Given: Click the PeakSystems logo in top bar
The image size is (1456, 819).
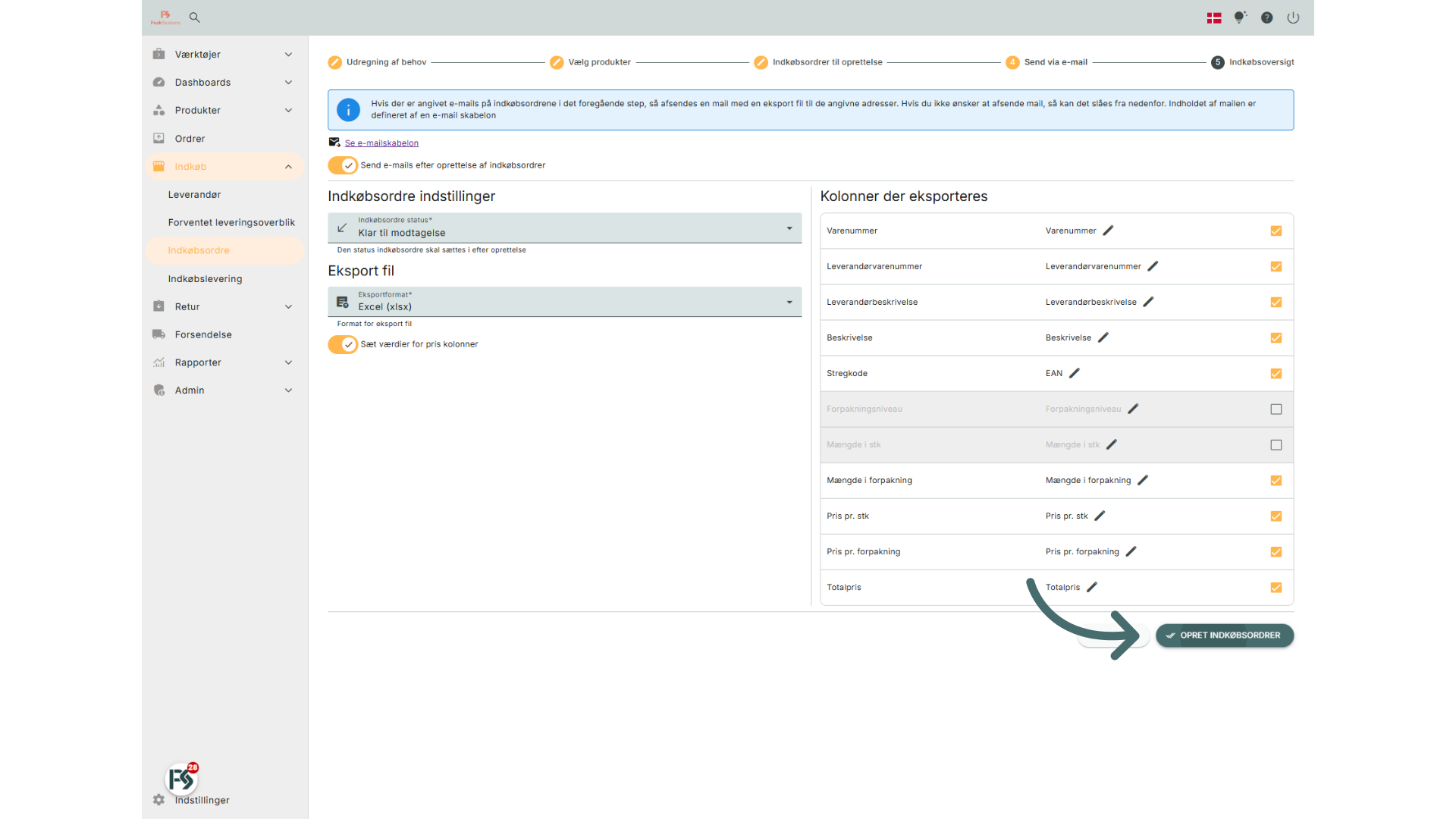Looking at the screenshot, I should (165, 17).
